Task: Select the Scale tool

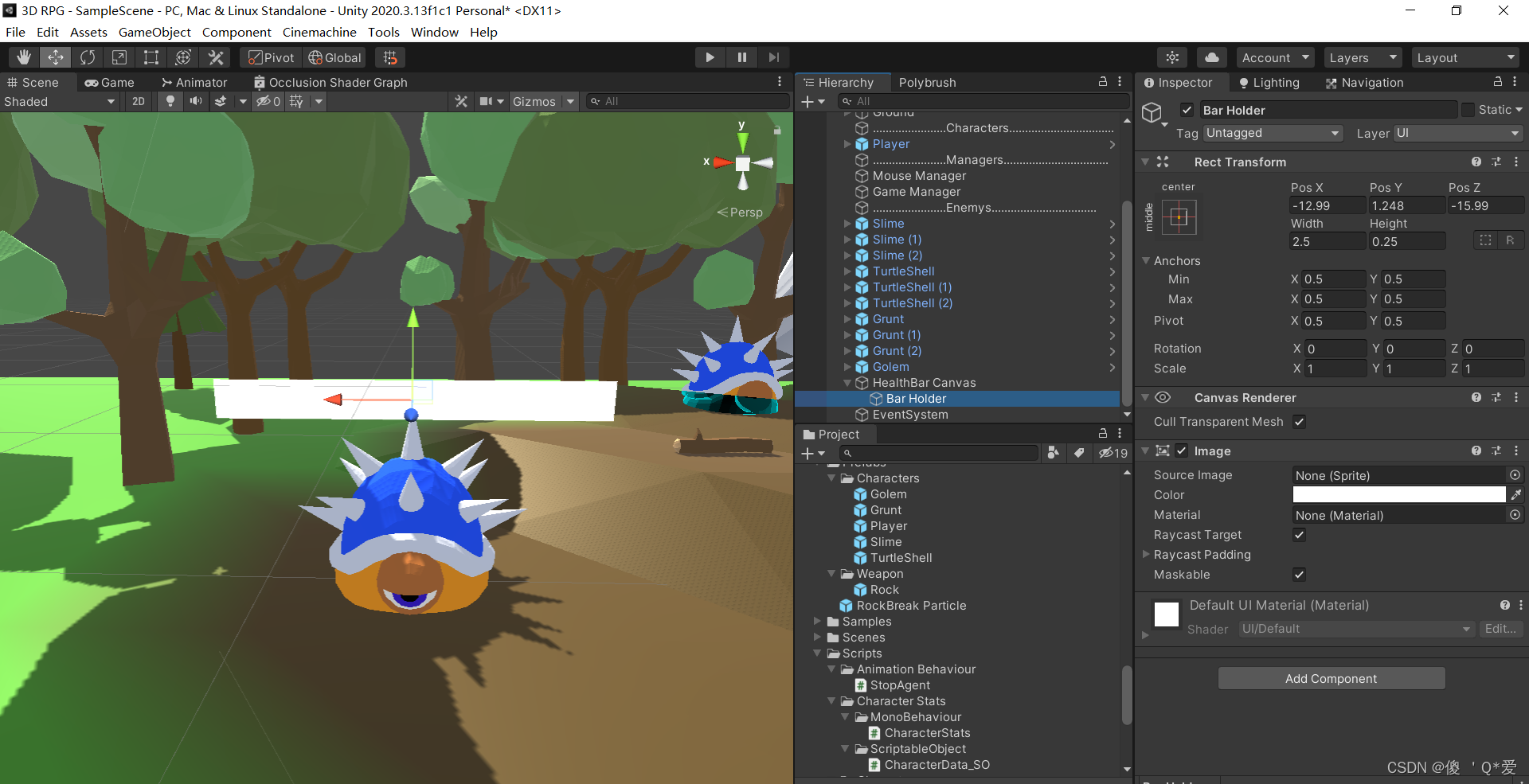Action: tap(119, 57)
